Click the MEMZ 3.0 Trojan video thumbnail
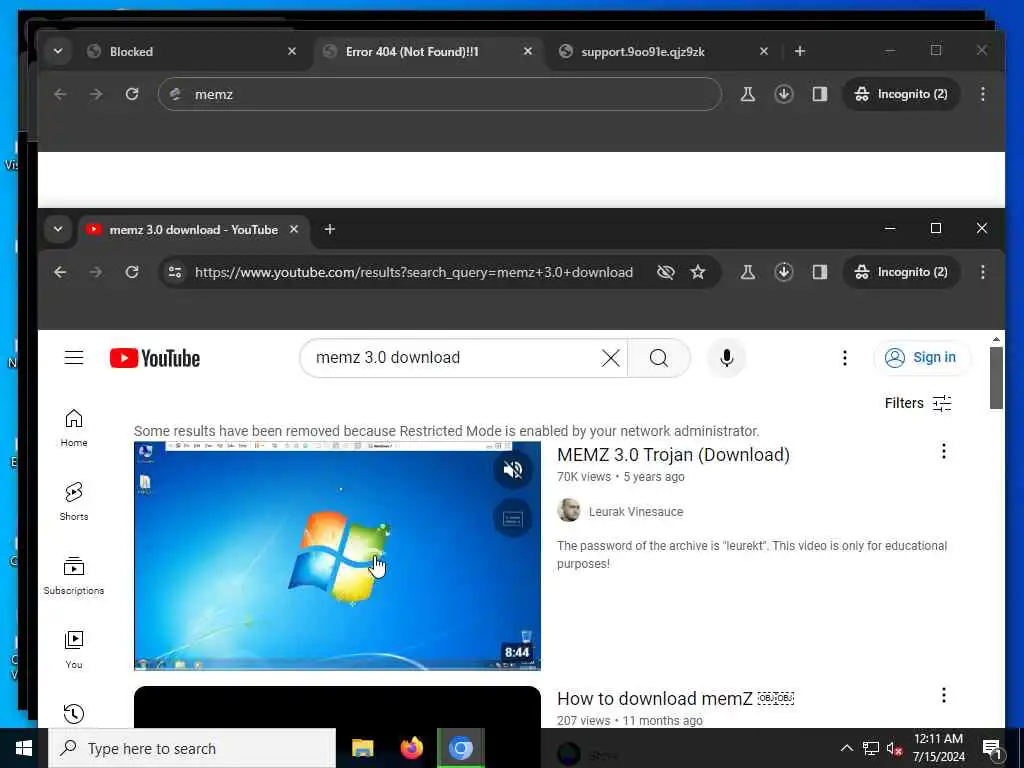 tap(337, 556)
